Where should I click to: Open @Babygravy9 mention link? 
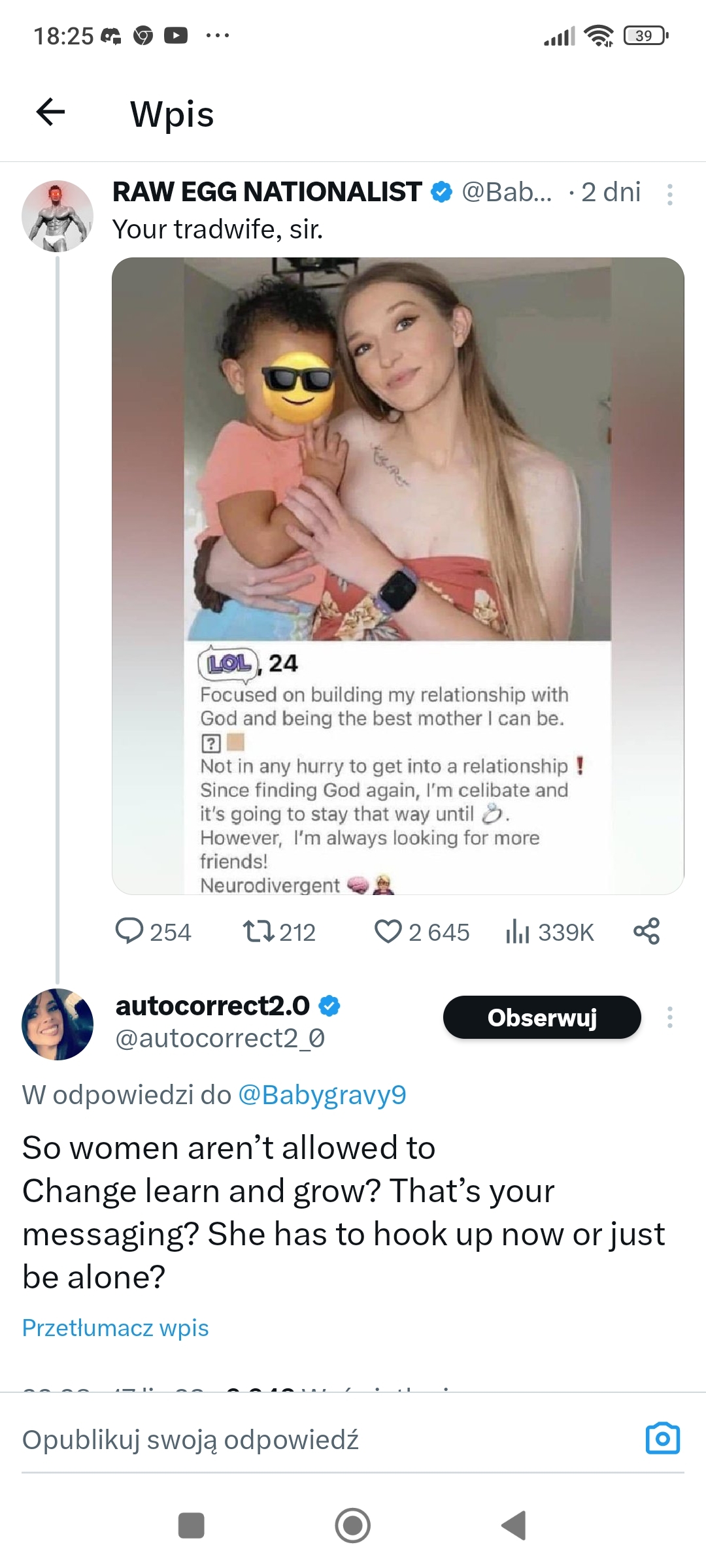click(x=322, y=1094)
